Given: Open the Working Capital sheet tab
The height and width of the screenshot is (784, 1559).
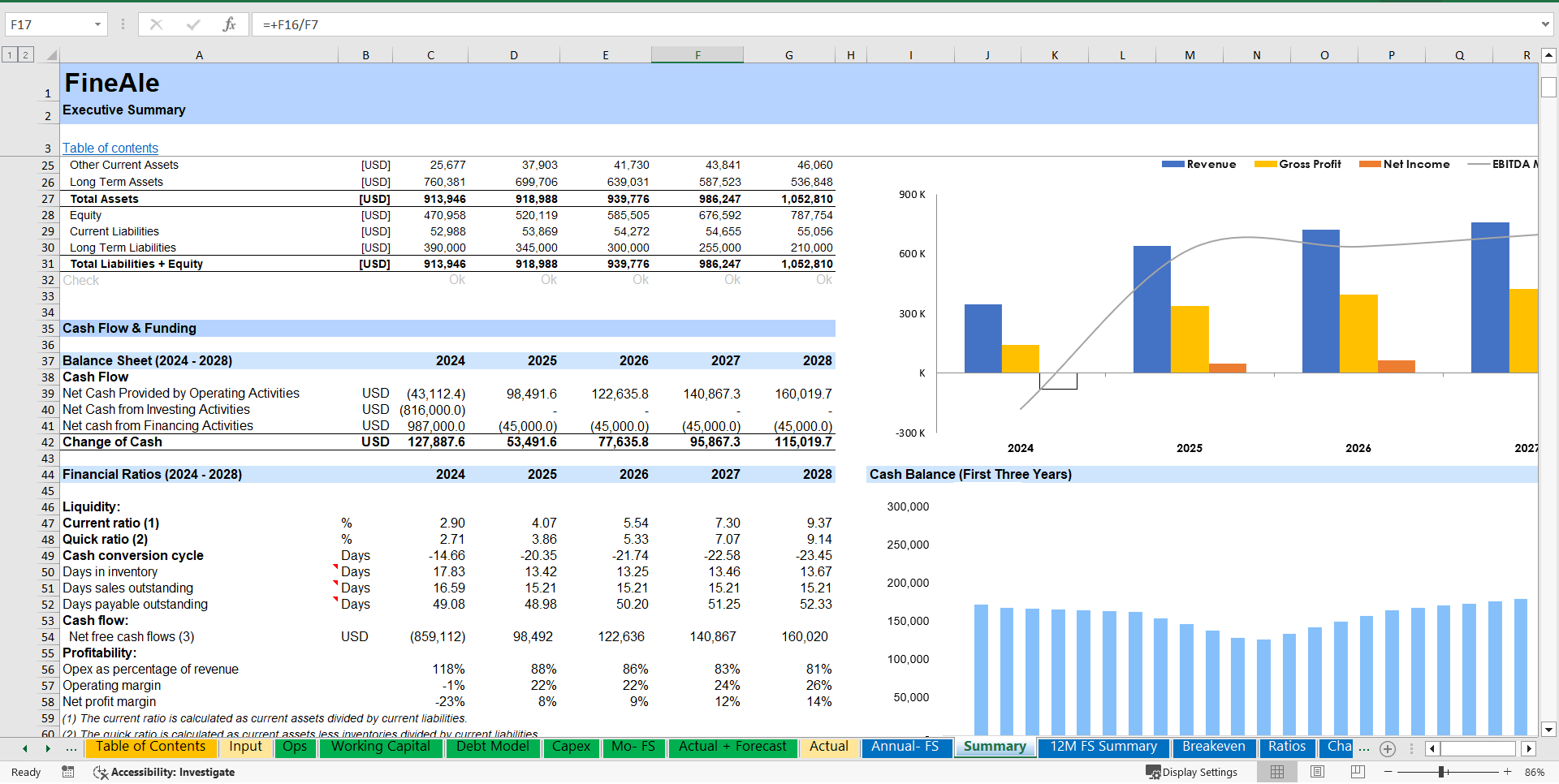Looking at the screenshot, I should [381, 747].
